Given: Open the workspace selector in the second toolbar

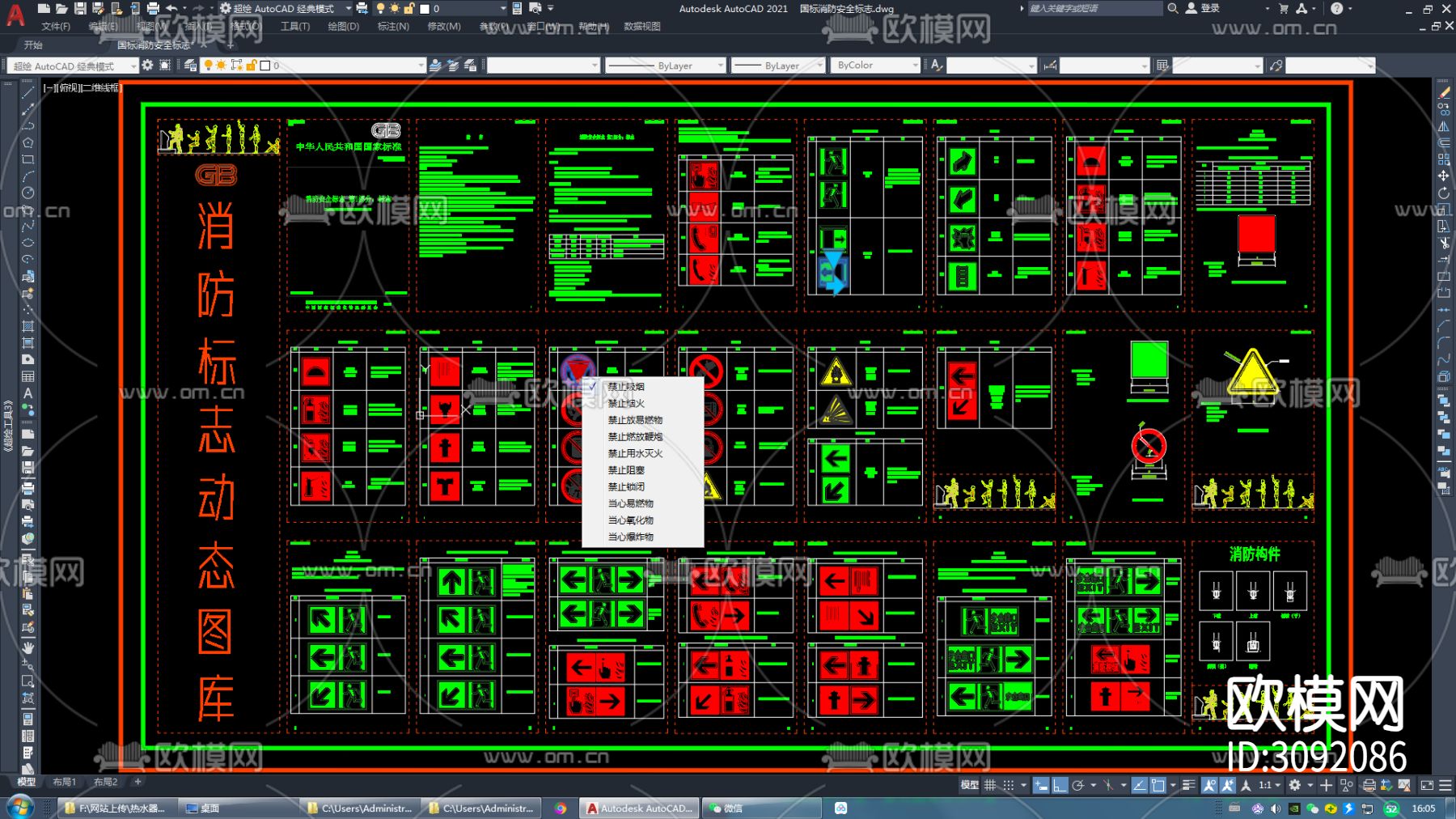Looking at the screenshot, I should click(x=74, y=66).
